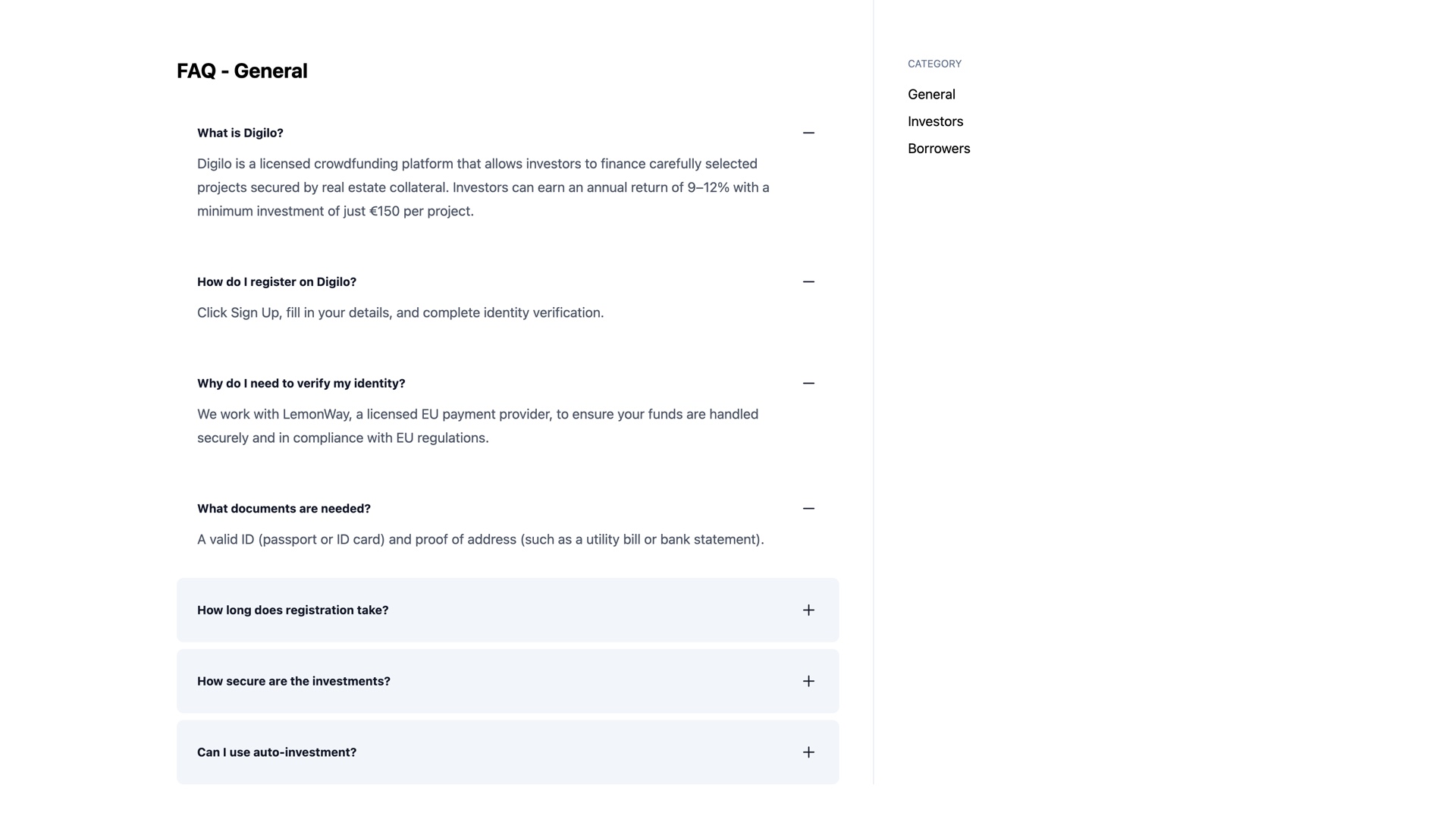Toggle the 'How do I register on Digilo?' heading
The image size is (1456, 819).
pos(277,281)
